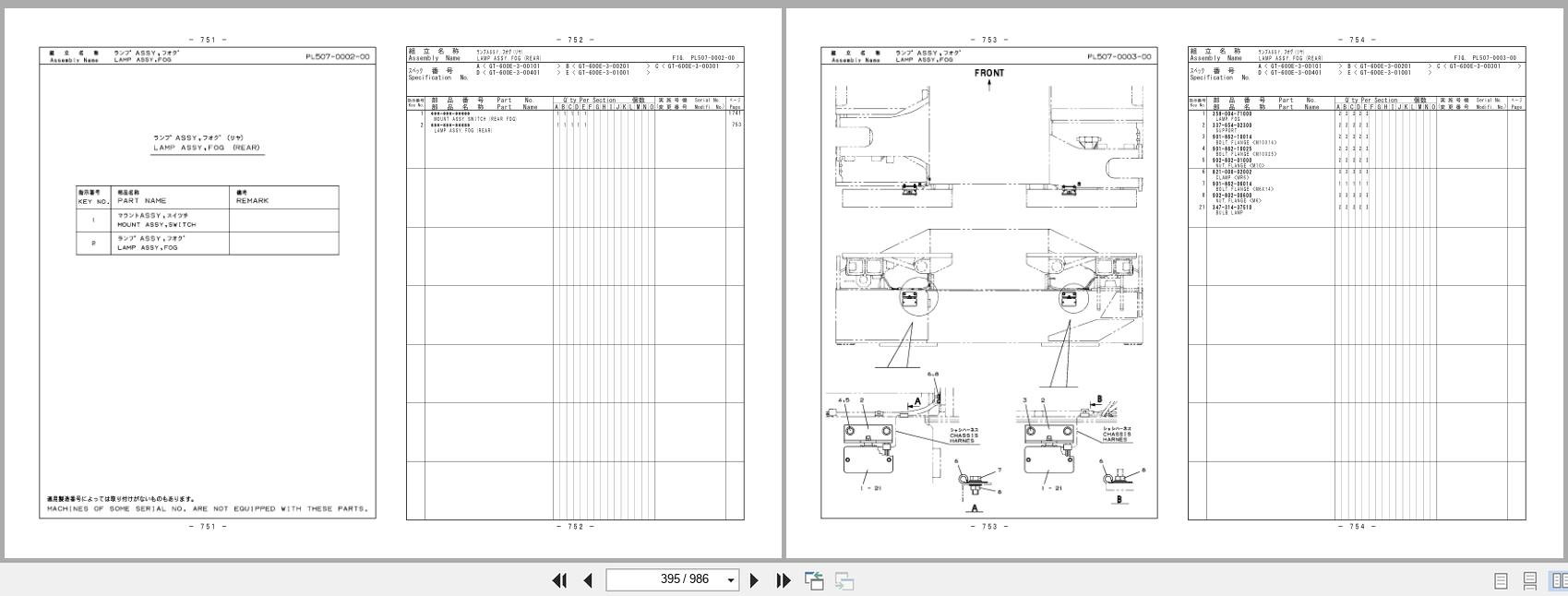The image size is (1568, 596).
Task: Switch to continuous scrolling view
Action: point(1529,580)
